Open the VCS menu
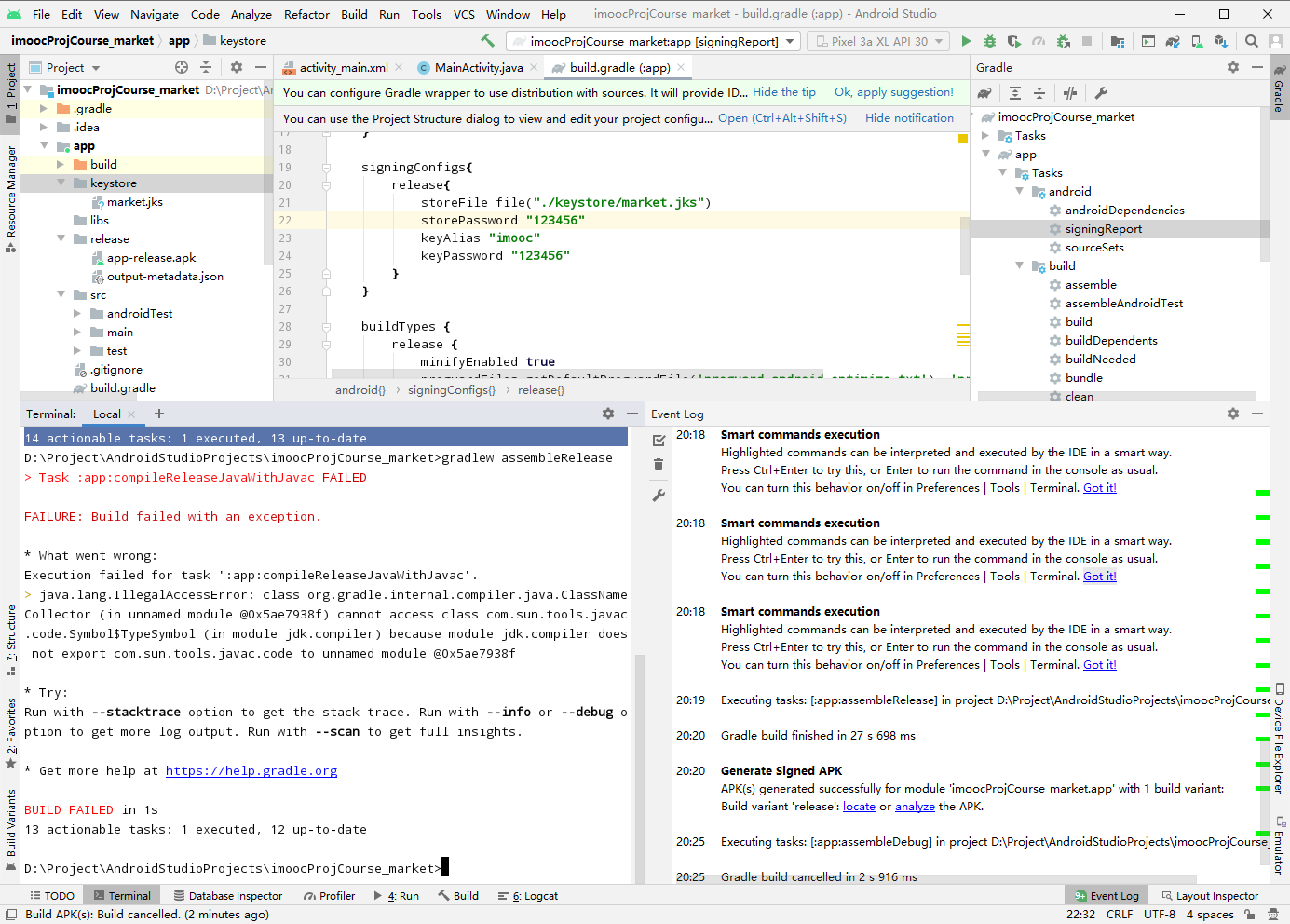The width and height of the screenshot is (1290, 924). point(464,14)
